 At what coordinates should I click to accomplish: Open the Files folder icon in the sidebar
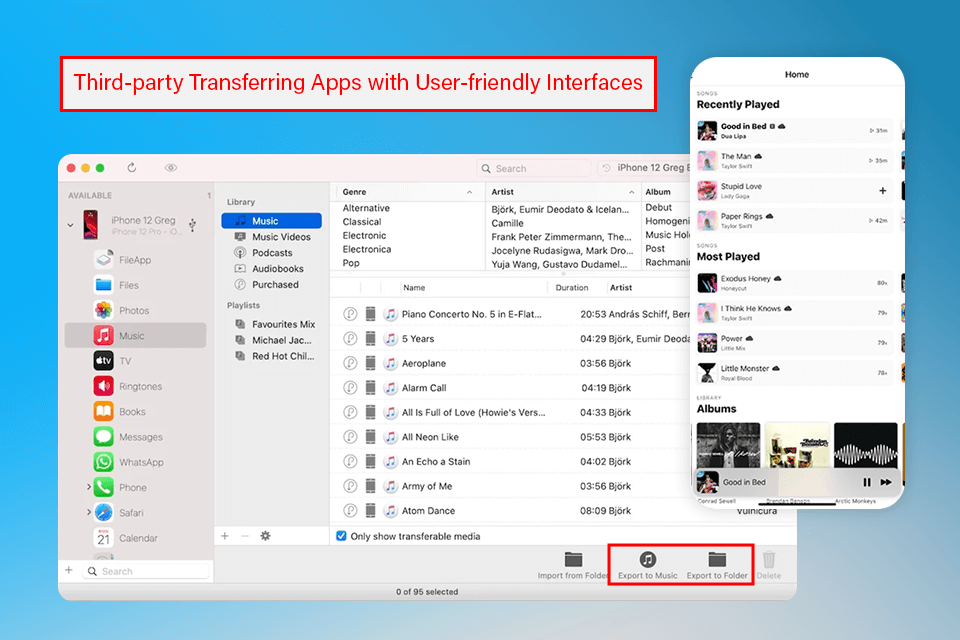pos(103,285)
